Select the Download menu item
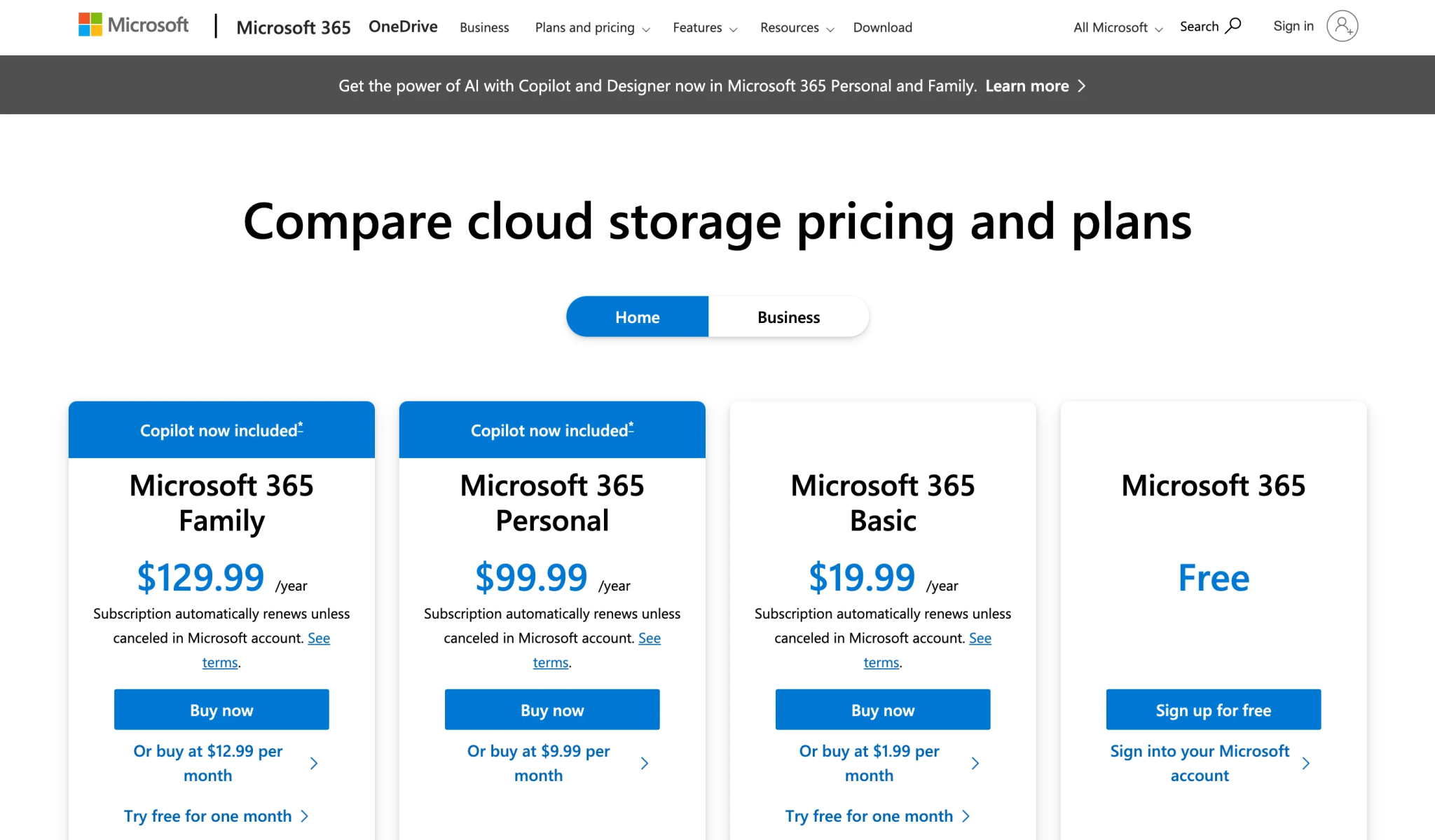This screenshot has width=1435, height=840. click(x=882, y=27)
